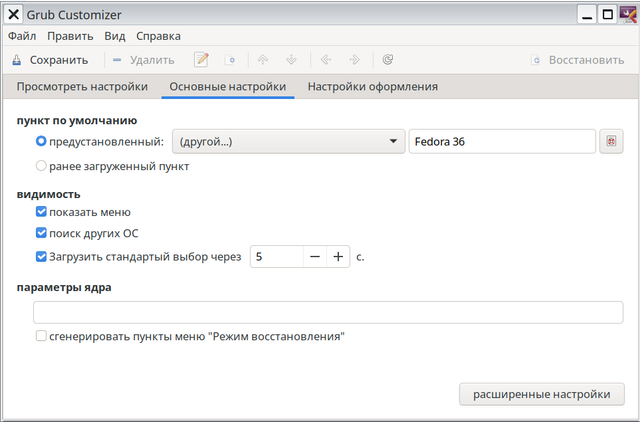
Task: Decrease timeout with minus button
Action: tap(315, 257)
